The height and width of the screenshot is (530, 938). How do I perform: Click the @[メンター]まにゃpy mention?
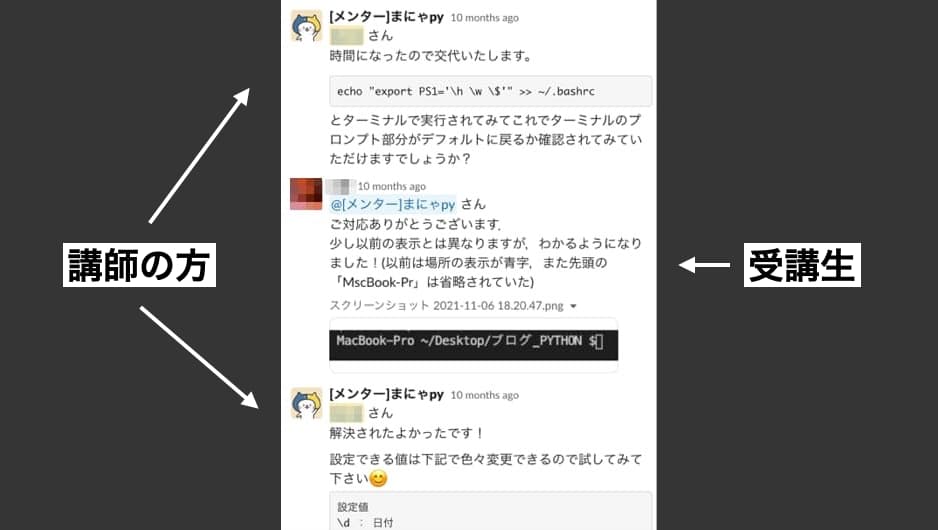pos(392,204)
